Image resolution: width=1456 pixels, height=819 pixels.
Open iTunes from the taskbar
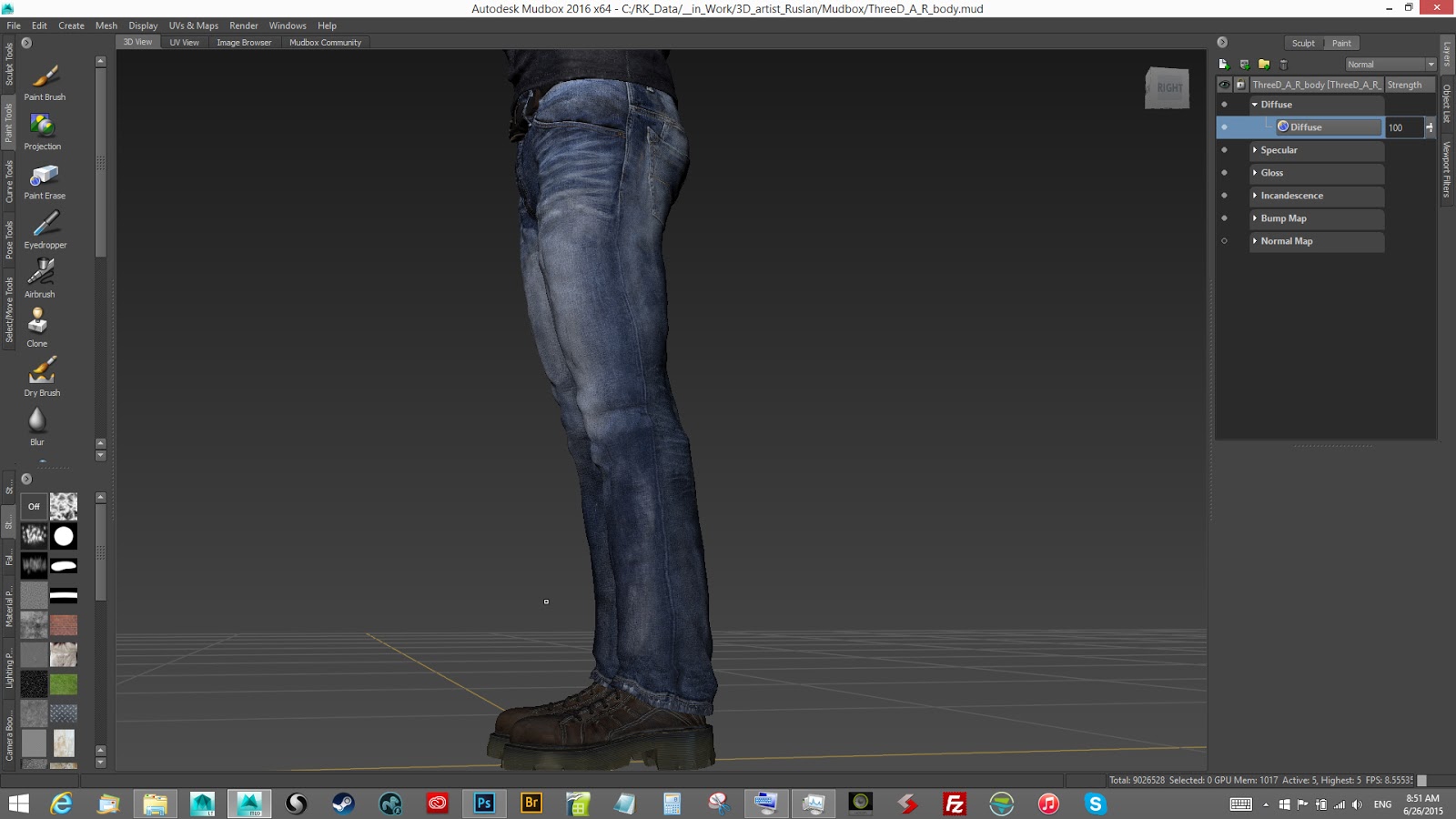point(1048,803)
